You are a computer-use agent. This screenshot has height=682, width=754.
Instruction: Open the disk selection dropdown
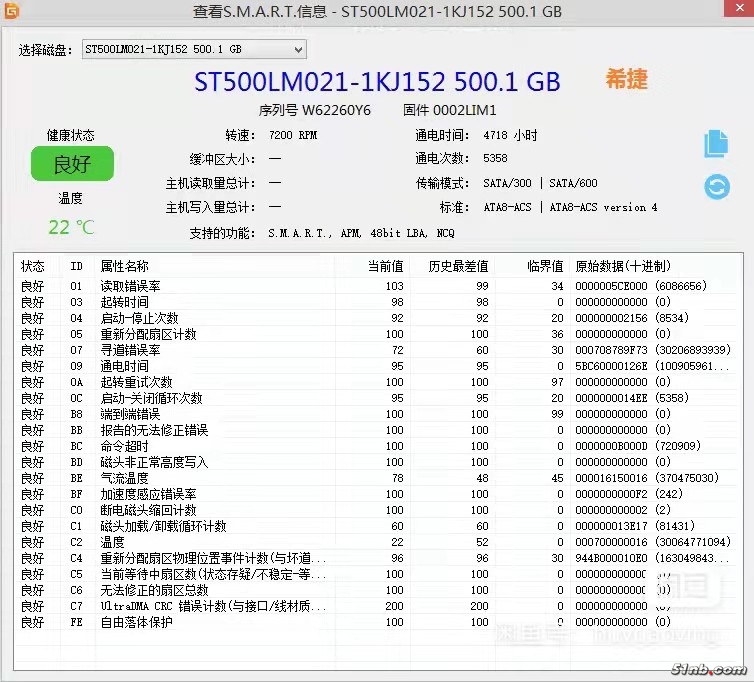[x=194, y=49]
